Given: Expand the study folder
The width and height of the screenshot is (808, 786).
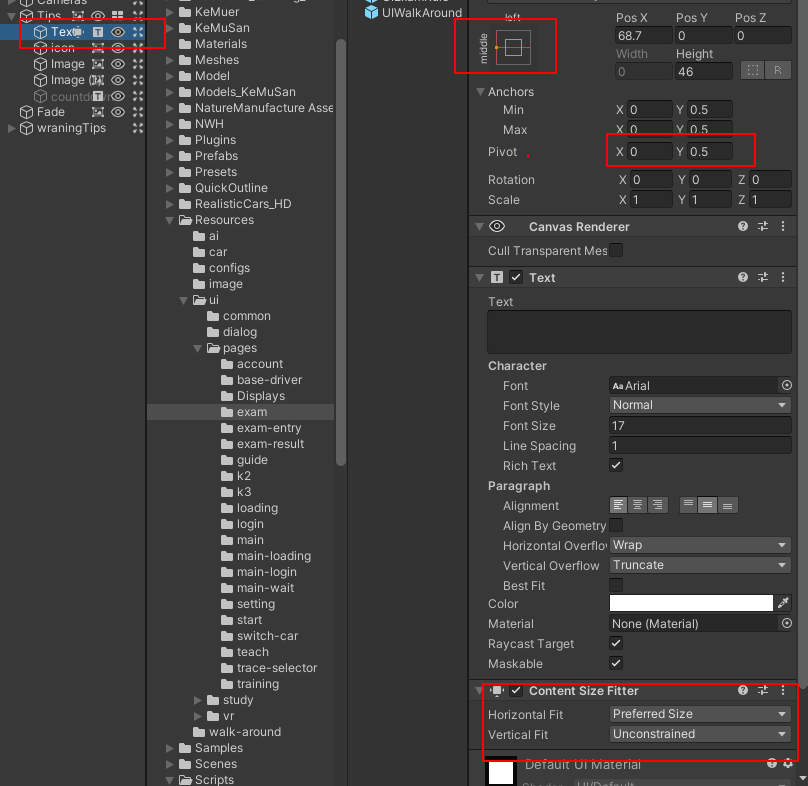Looking at the screenshot, I should point(198,700).
